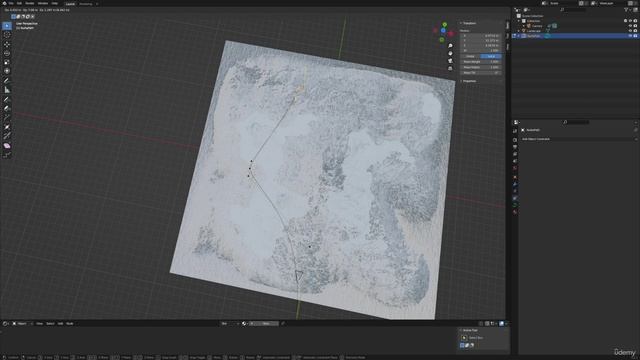This screenshot has width=640, height=360.
Task: Toggle visibility eye for selected NurbsPath row
Action: coord(630,36)
